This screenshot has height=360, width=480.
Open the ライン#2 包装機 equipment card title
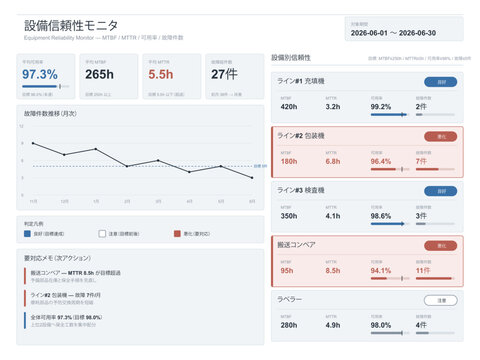(x=301, y=136)
